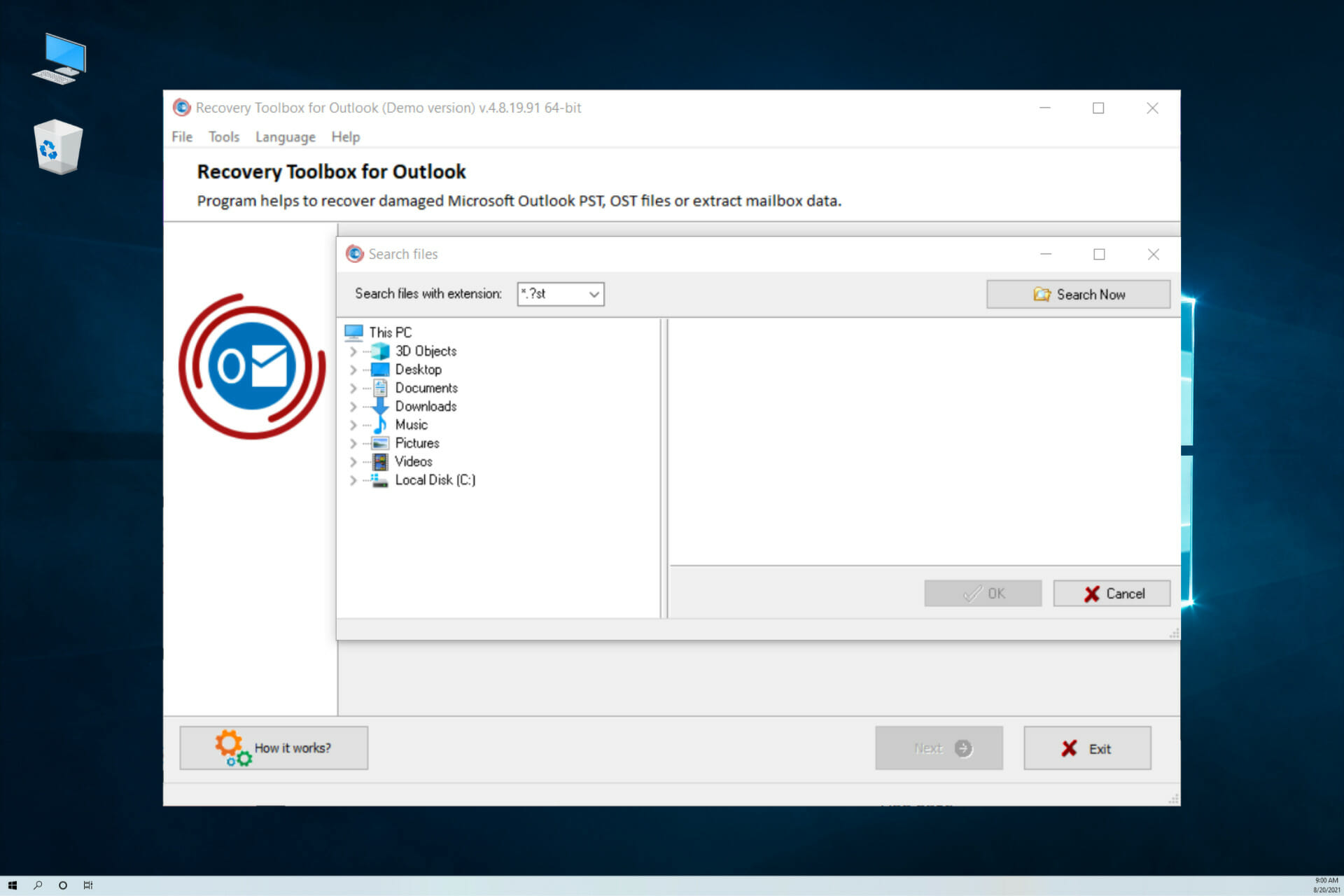Open Task View on the taskbar
The width and height of the screenshot is (1344, 896).
pos(88,885)
